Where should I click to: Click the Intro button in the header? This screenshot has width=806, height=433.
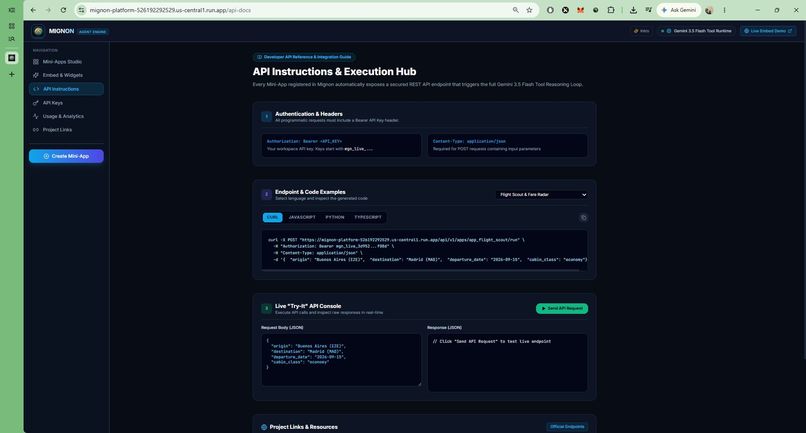(641, 31)
